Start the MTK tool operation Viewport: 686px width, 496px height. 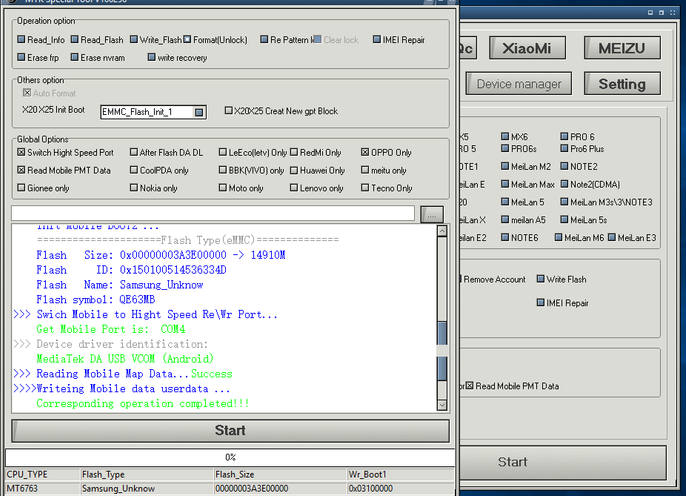click(x=230, y=431)
